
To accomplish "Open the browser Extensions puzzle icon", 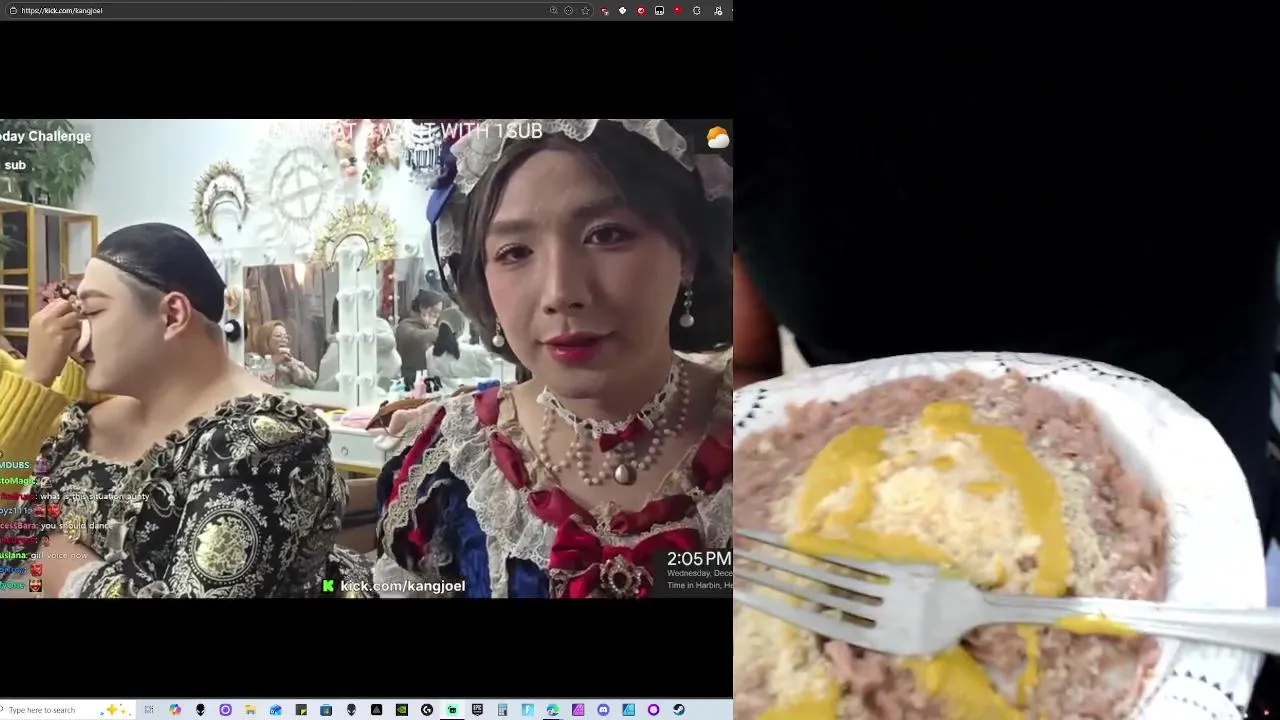I will point(696,10).
